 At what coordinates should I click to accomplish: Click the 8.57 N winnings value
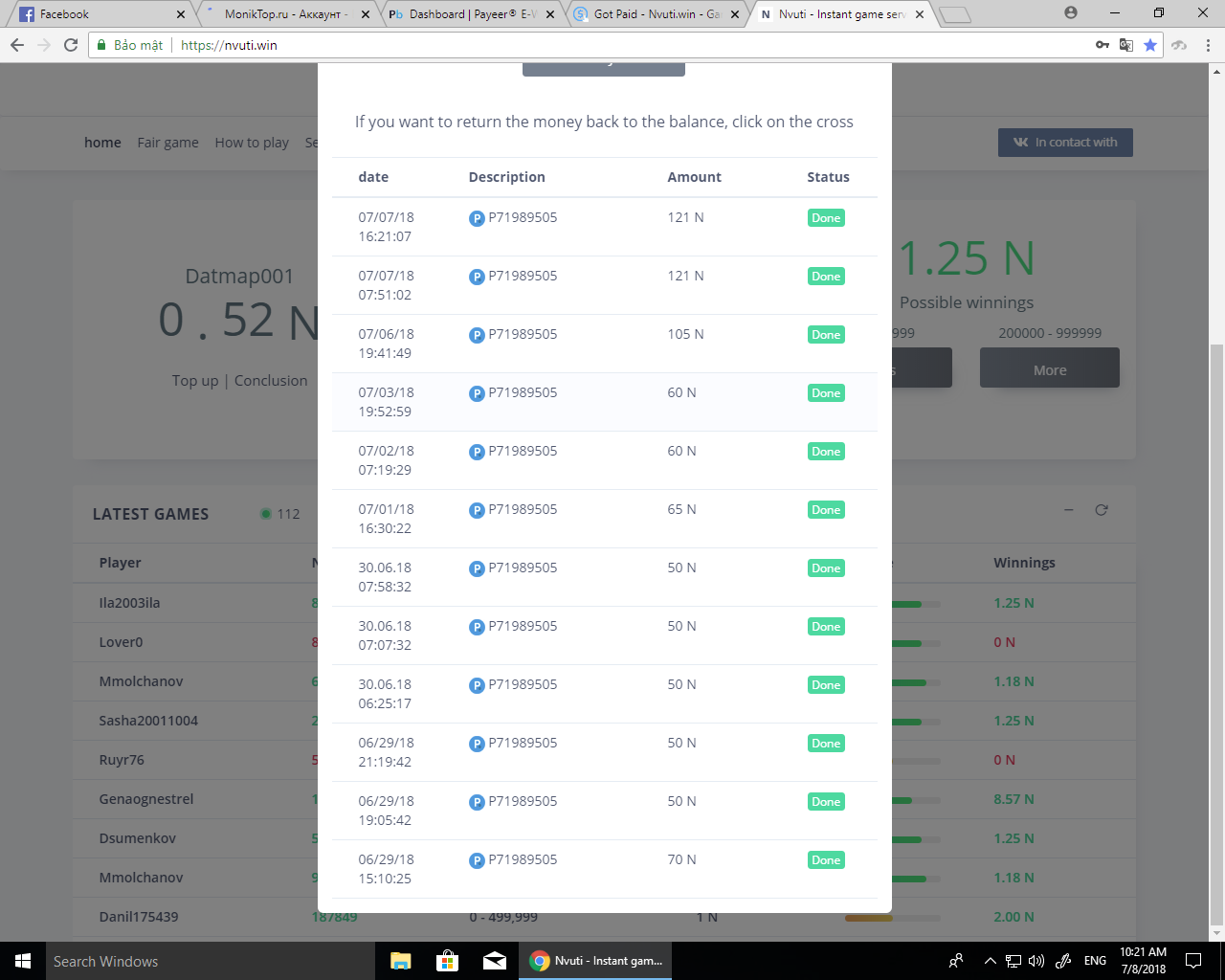(1013, 799)
